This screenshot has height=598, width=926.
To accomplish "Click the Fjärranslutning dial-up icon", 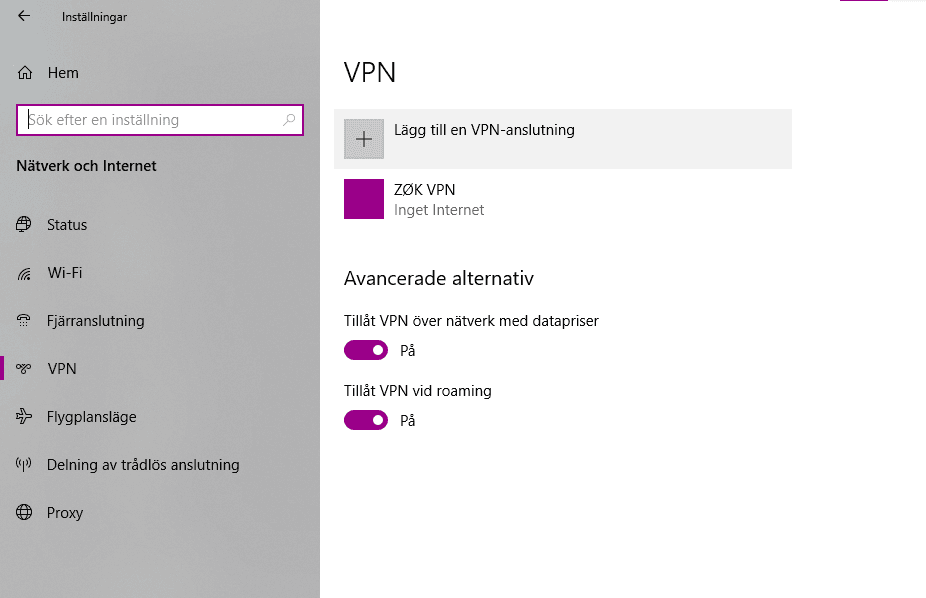I will click(x=24, y=321).
